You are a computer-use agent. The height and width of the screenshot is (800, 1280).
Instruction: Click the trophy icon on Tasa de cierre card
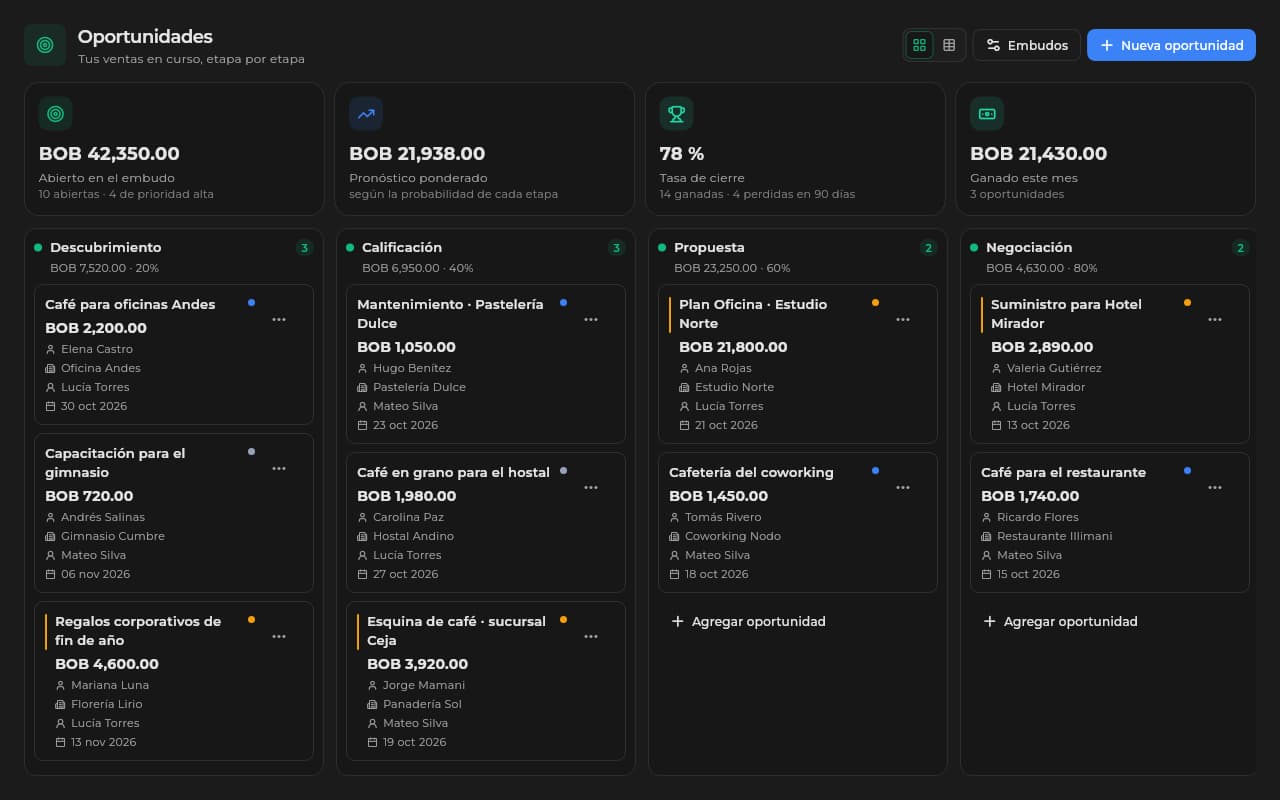[677, 114]
